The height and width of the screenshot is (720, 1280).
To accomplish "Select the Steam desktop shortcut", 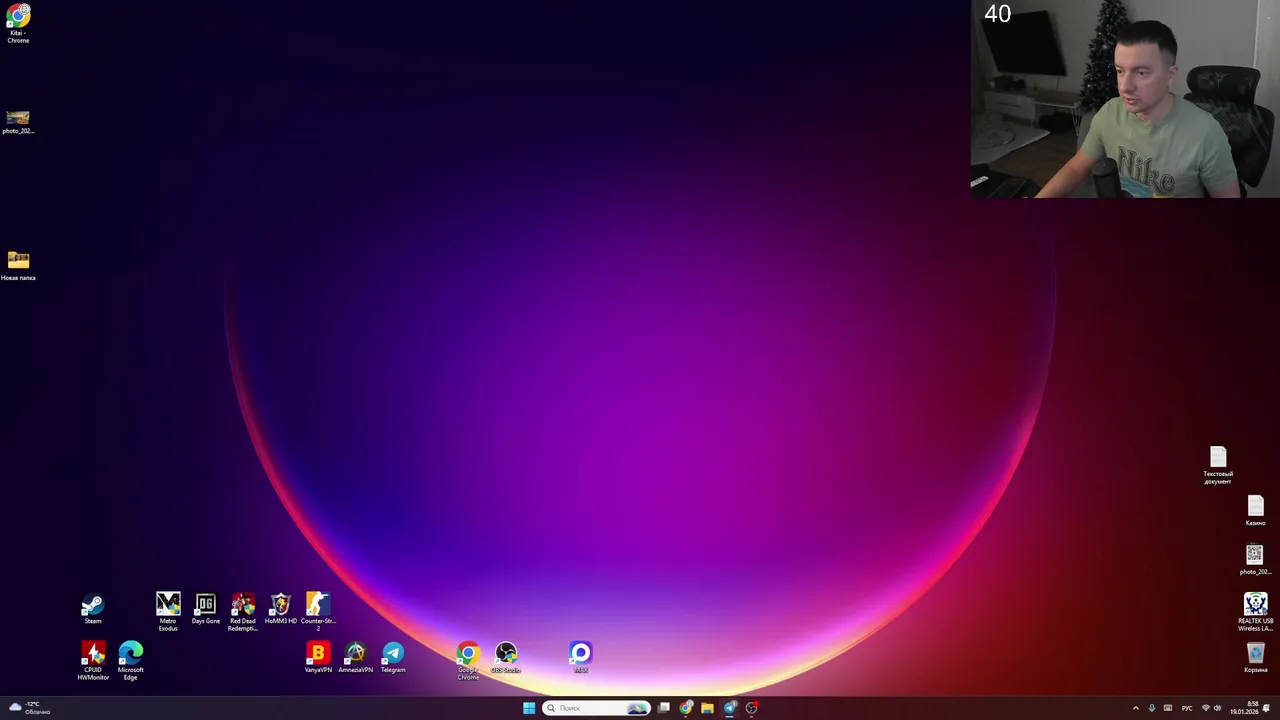I will pyautogui.click(x=93, y=609).
